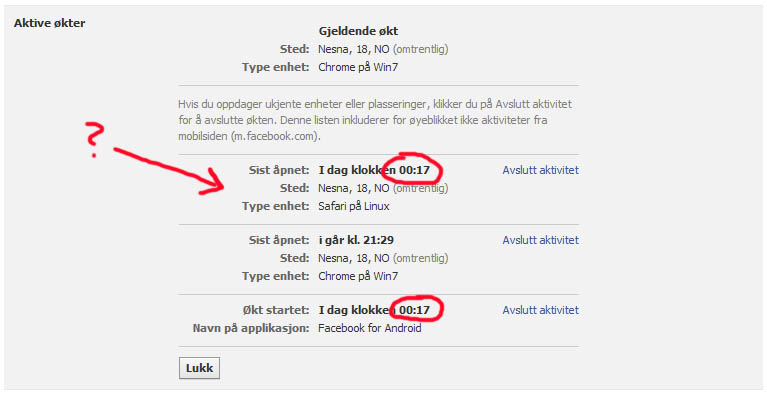This screenshot has width=767, height=395.
Task: Click the circled 00:17 beside Sist åpnet
Action: pyautogui.click(x=414, y=171)
